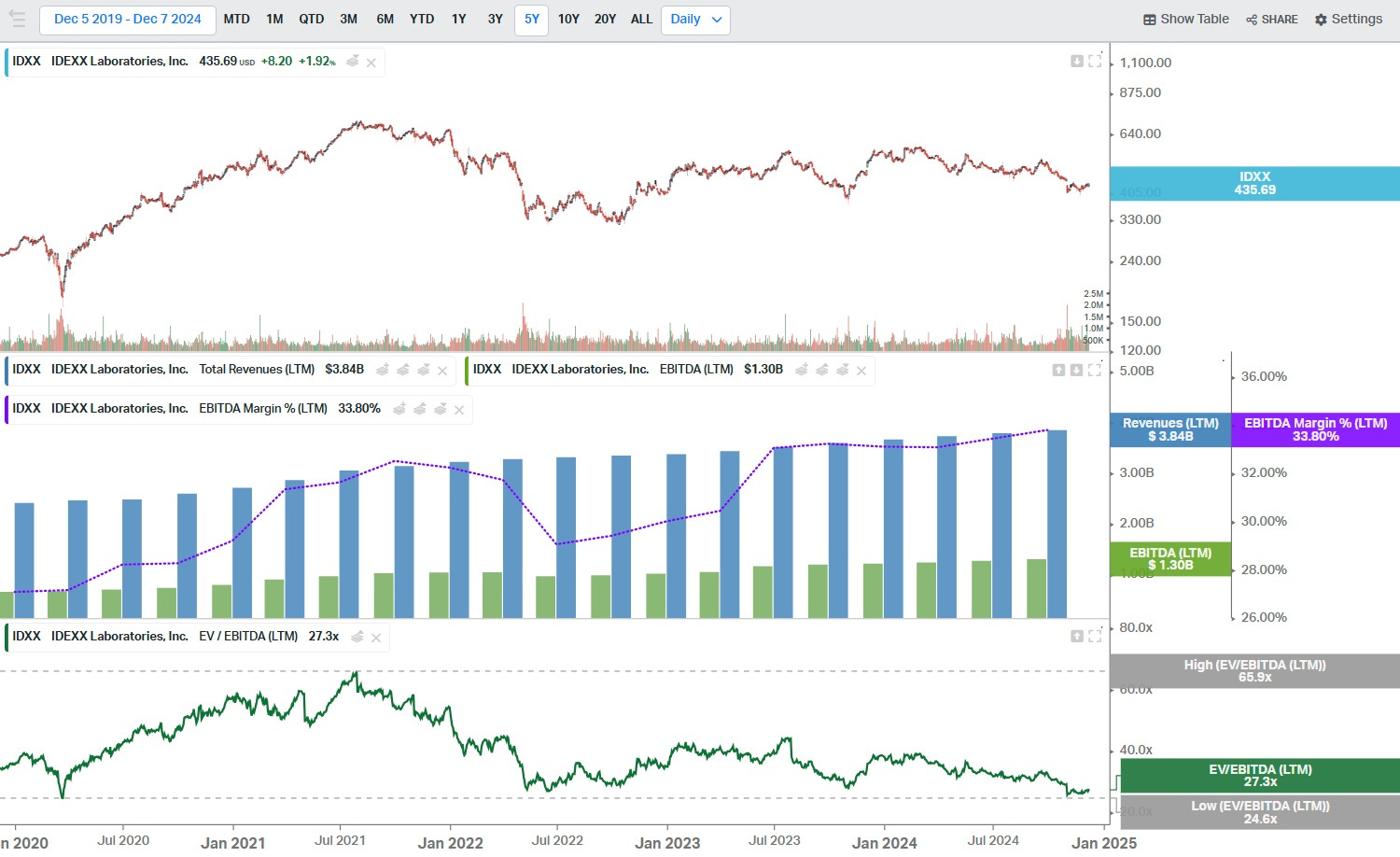Screen dimensions: 1400x857
Task: Toggle the 5Y range button
Action: tap(532, 19)
